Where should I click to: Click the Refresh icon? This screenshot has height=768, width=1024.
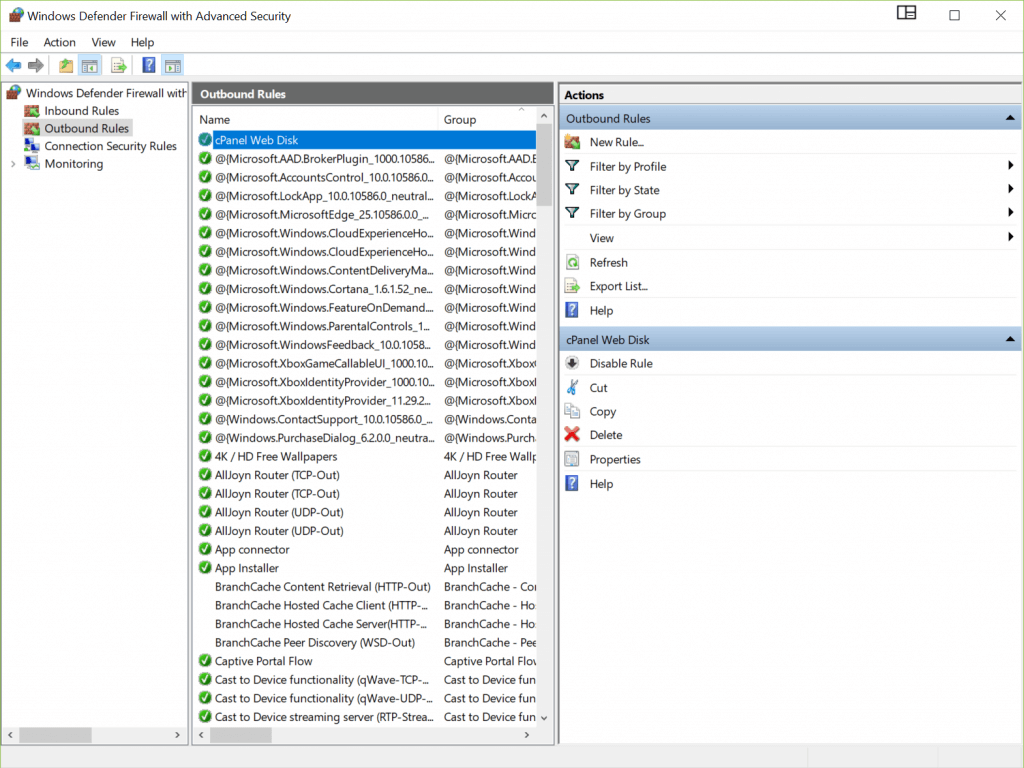(x=572, y=262)
